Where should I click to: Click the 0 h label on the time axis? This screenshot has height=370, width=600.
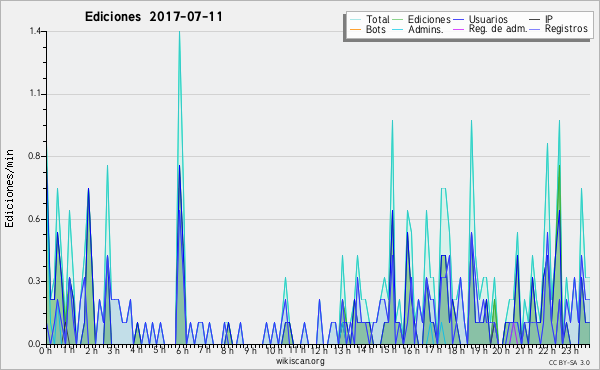45,350
